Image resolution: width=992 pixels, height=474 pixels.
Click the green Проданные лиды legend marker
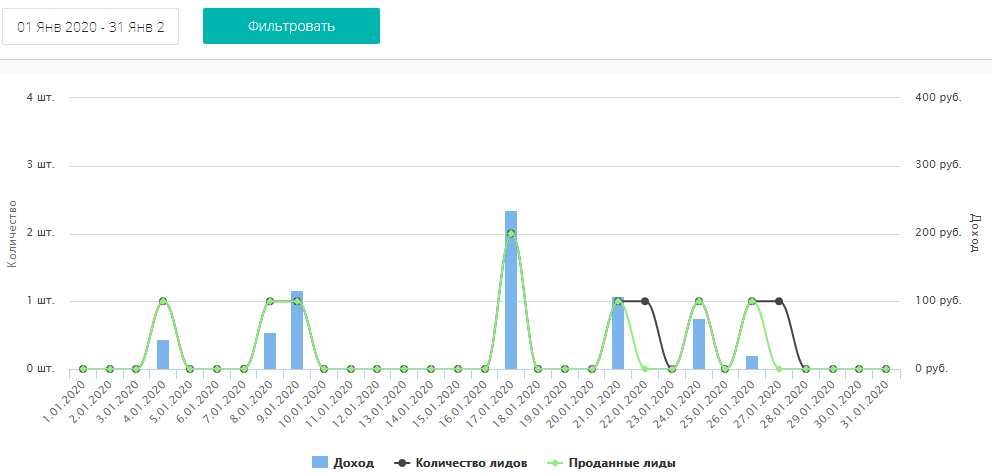pos(554,463)
